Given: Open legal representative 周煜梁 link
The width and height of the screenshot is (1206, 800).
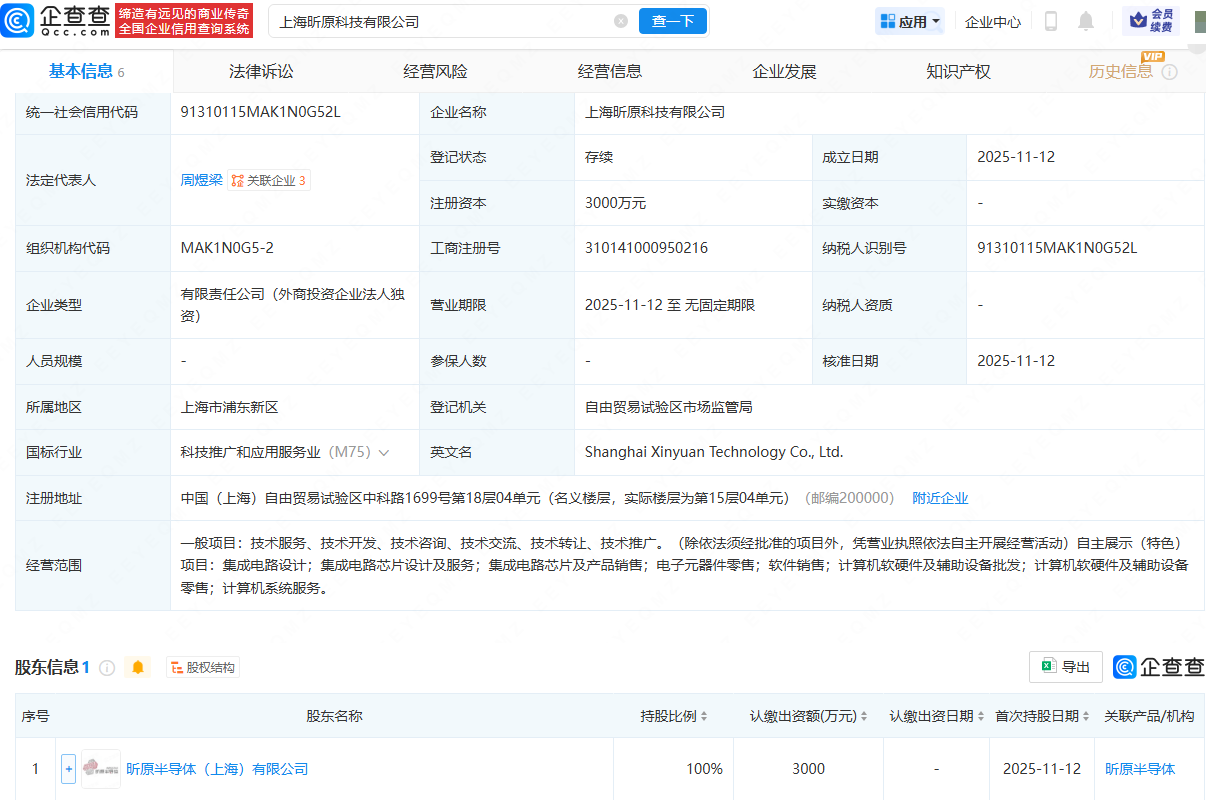Looking at the screenshot, I should click(201, 180).
